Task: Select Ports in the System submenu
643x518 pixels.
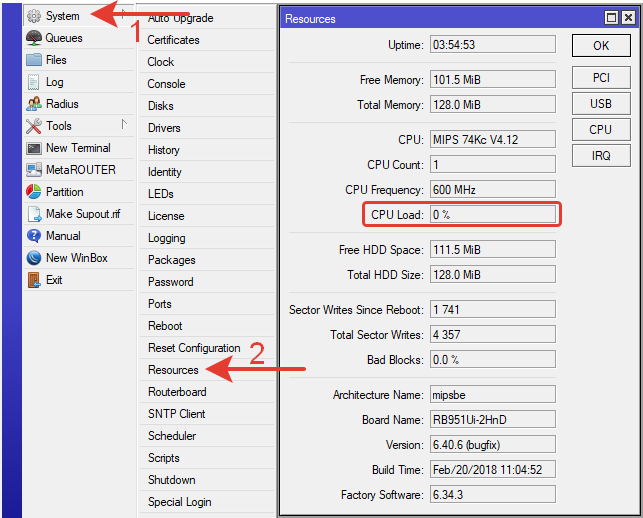Action: point(207,304)
